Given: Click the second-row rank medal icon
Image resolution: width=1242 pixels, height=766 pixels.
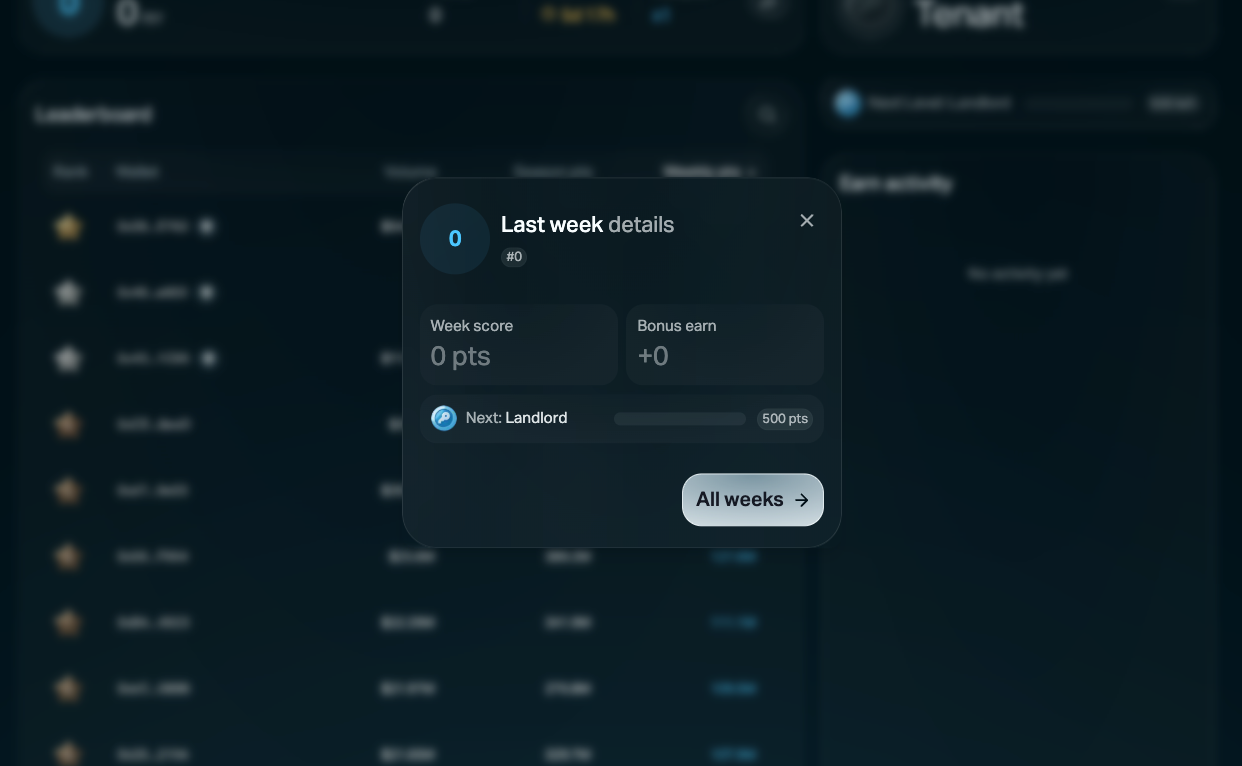Looking at the screenshot, I should 68,293.
